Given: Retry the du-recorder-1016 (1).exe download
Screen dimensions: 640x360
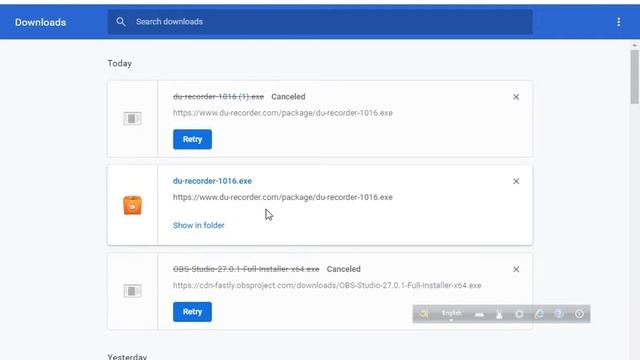Looking at the screenshot, I should click(x=192, y=139).
